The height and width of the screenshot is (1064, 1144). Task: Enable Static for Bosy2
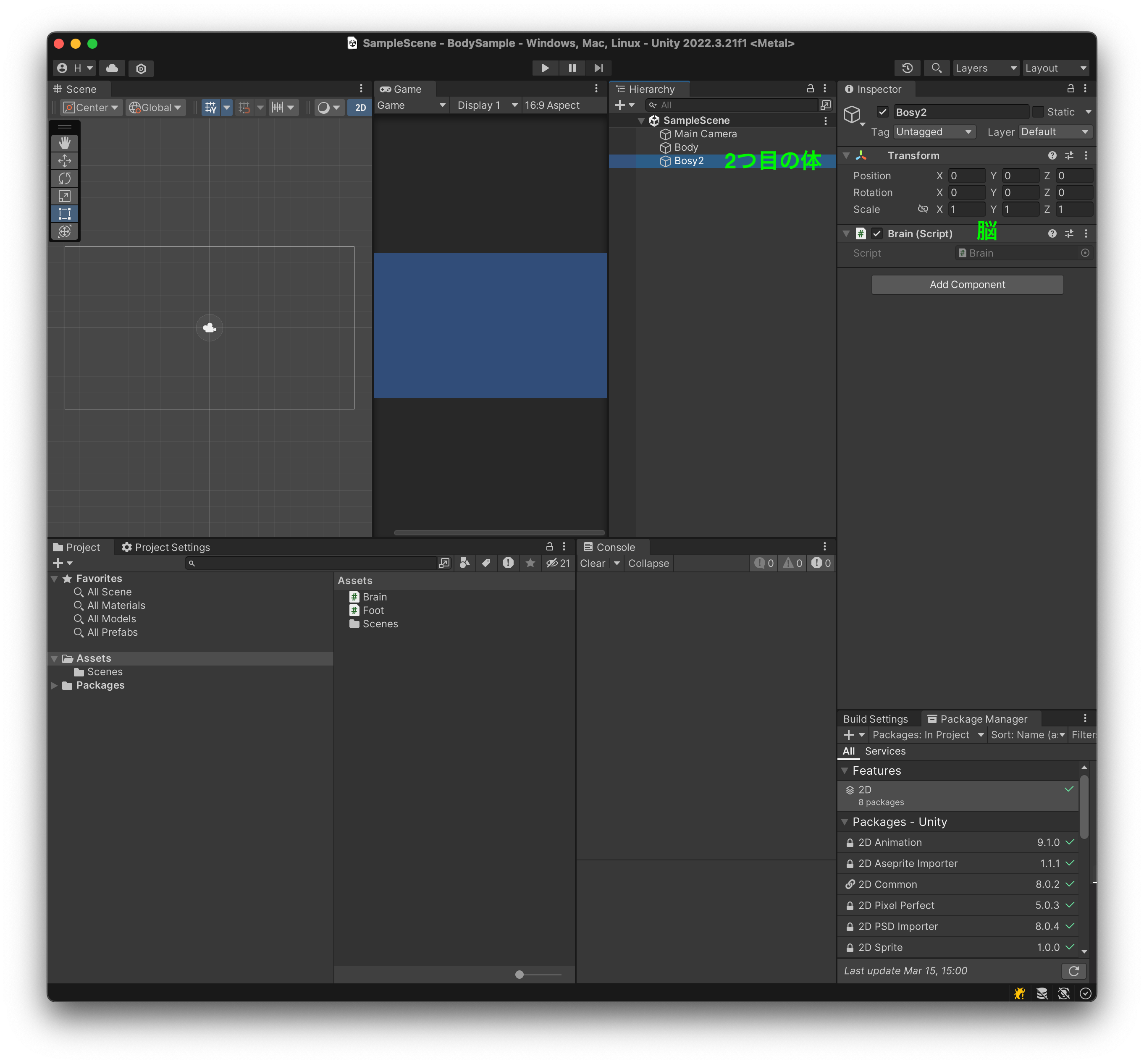[1039, 112]
